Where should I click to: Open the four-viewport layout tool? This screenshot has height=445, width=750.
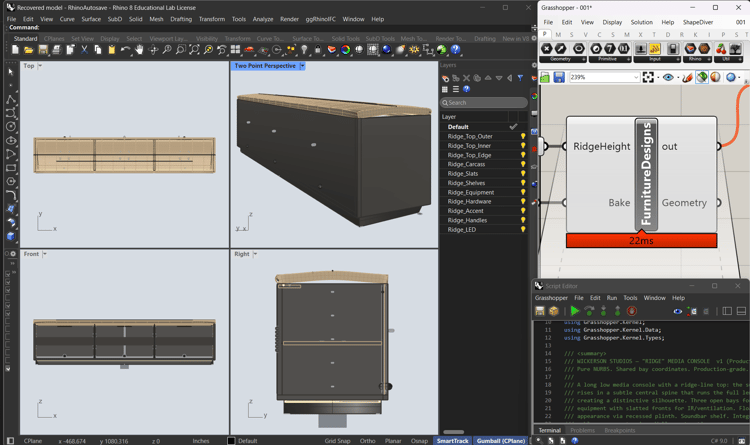pyautogui.click(x=235, y=49)
